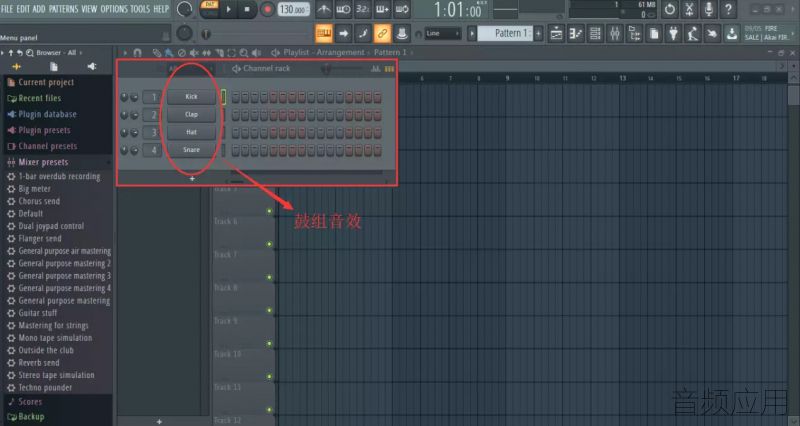Open the Pattern 1 selector

coord(506,34)
